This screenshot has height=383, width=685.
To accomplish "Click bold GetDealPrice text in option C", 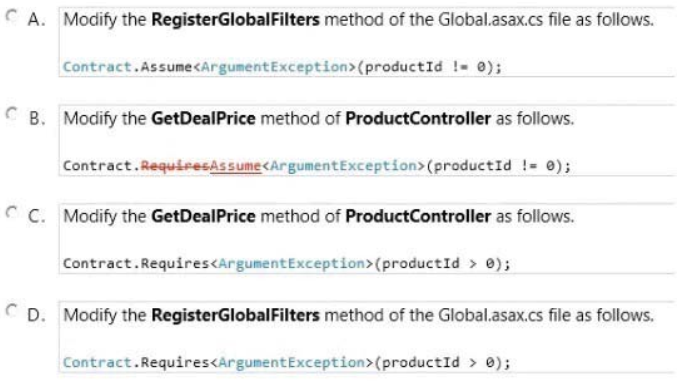I will coord(203,216).
